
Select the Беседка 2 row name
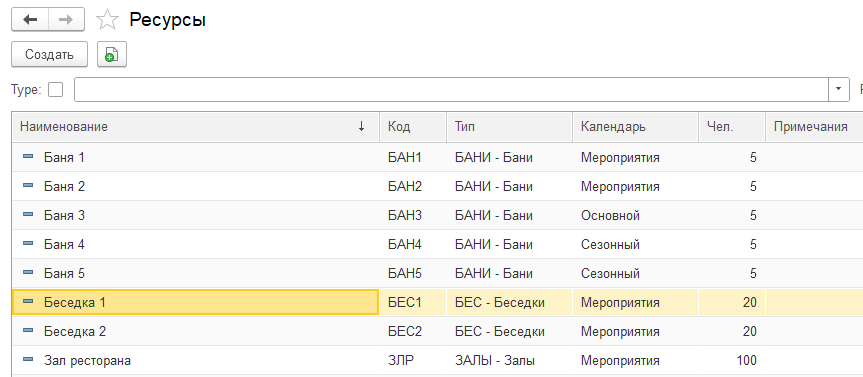tap(75, 332)
